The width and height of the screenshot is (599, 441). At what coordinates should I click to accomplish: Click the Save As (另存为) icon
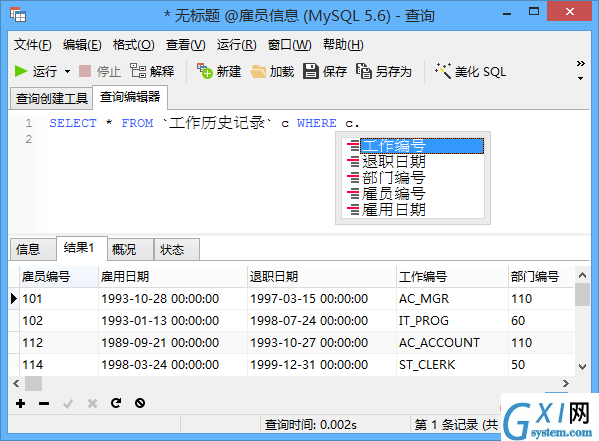click(364, 71)
